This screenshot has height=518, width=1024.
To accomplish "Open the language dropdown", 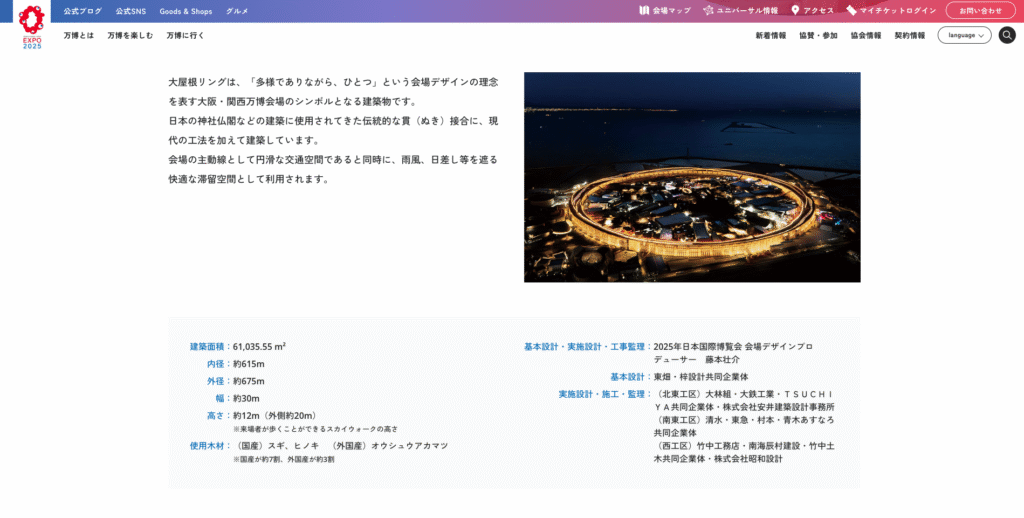I will pos(964,35).
